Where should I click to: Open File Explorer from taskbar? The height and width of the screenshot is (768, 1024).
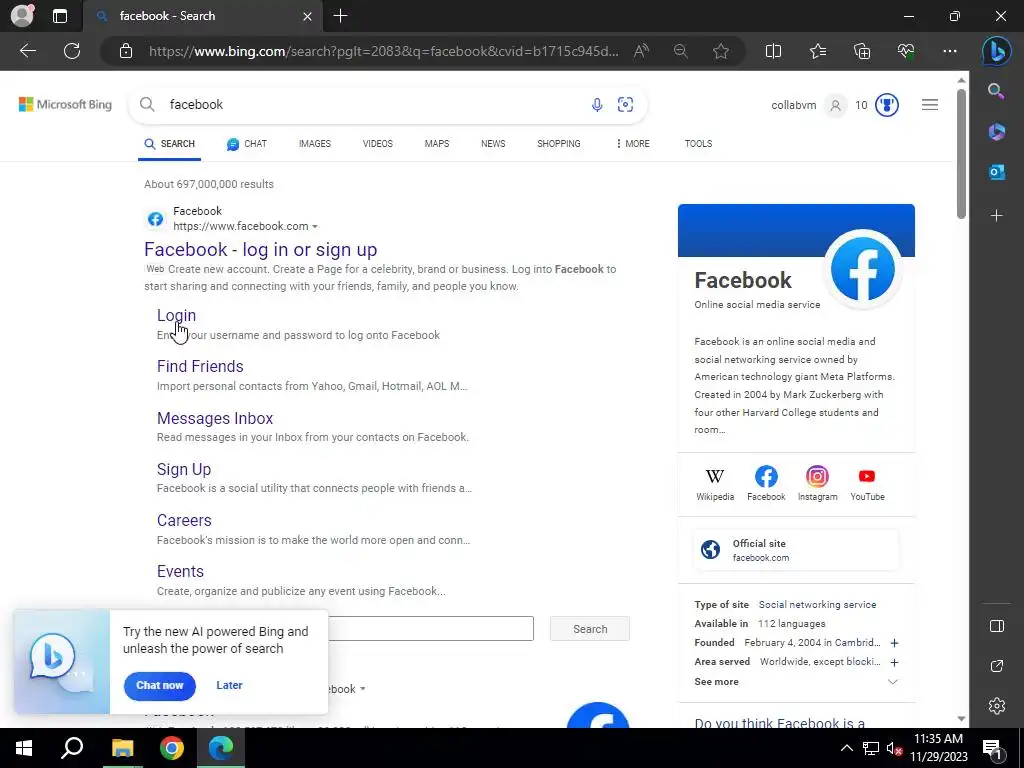click(122, 748)
